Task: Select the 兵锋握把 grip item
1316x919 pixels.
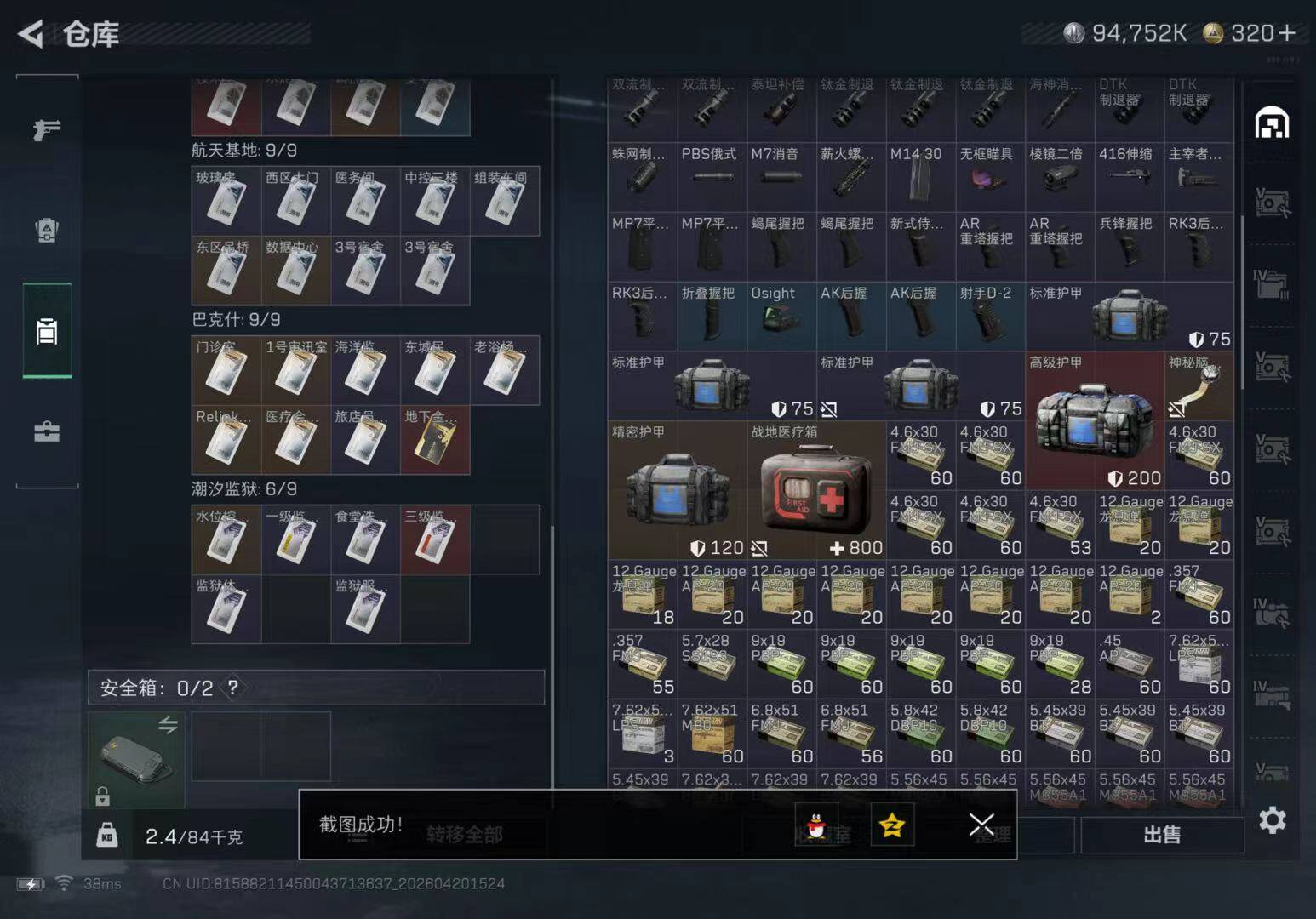Action: [x=1130, y=247]
